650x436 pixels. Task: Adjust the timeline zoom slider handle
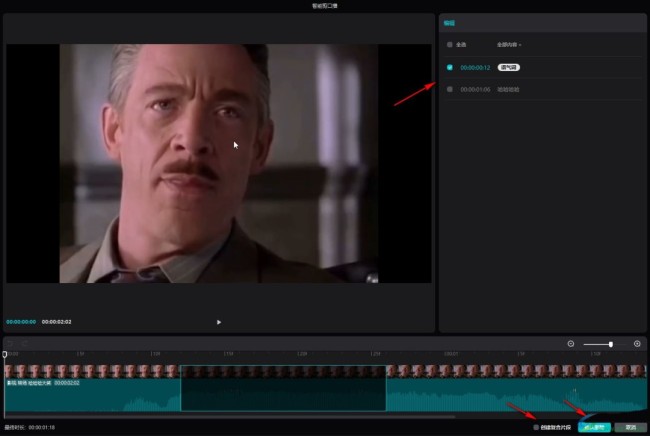[611, 344]
